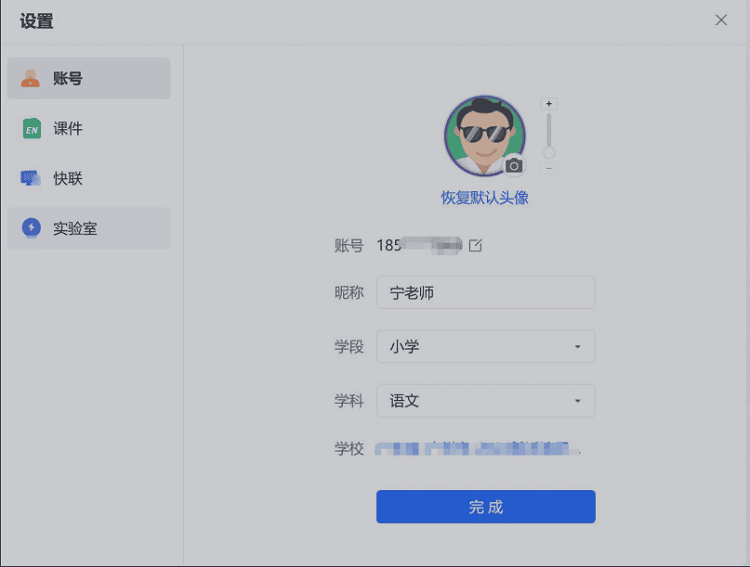Click the 完成 button
Image resolution: width=750 pixels, height=567 pixels.
[485, 507]
